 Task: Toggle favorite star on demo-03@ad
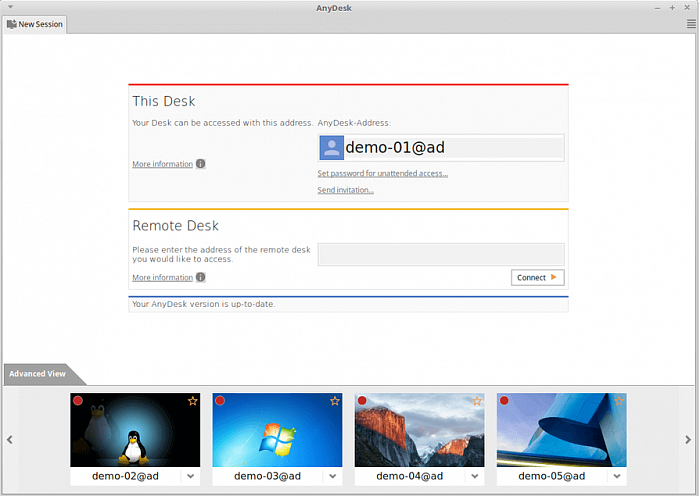(335, 401)
